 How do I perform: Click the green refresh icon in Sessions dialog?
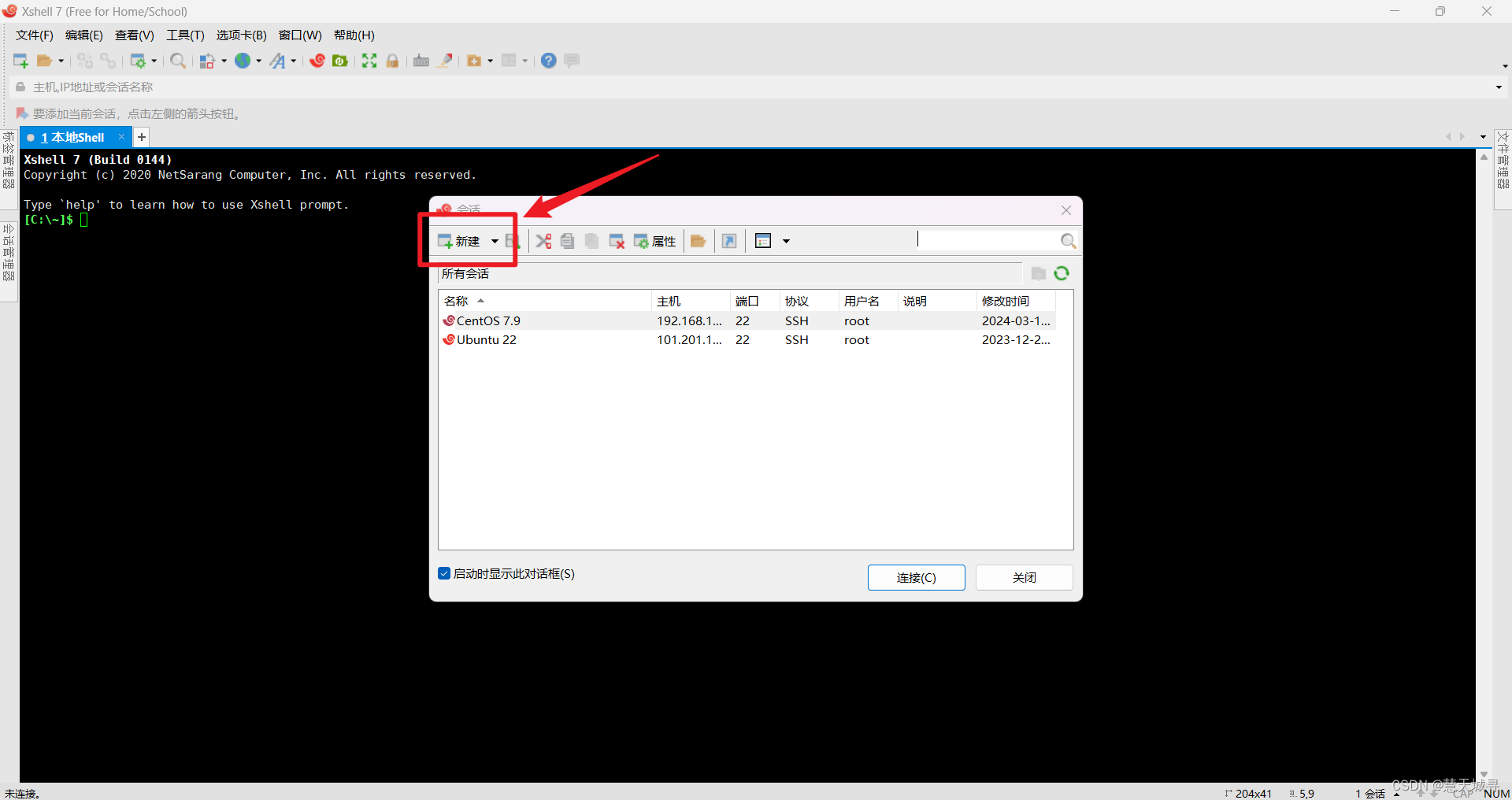pos(1062,273)
